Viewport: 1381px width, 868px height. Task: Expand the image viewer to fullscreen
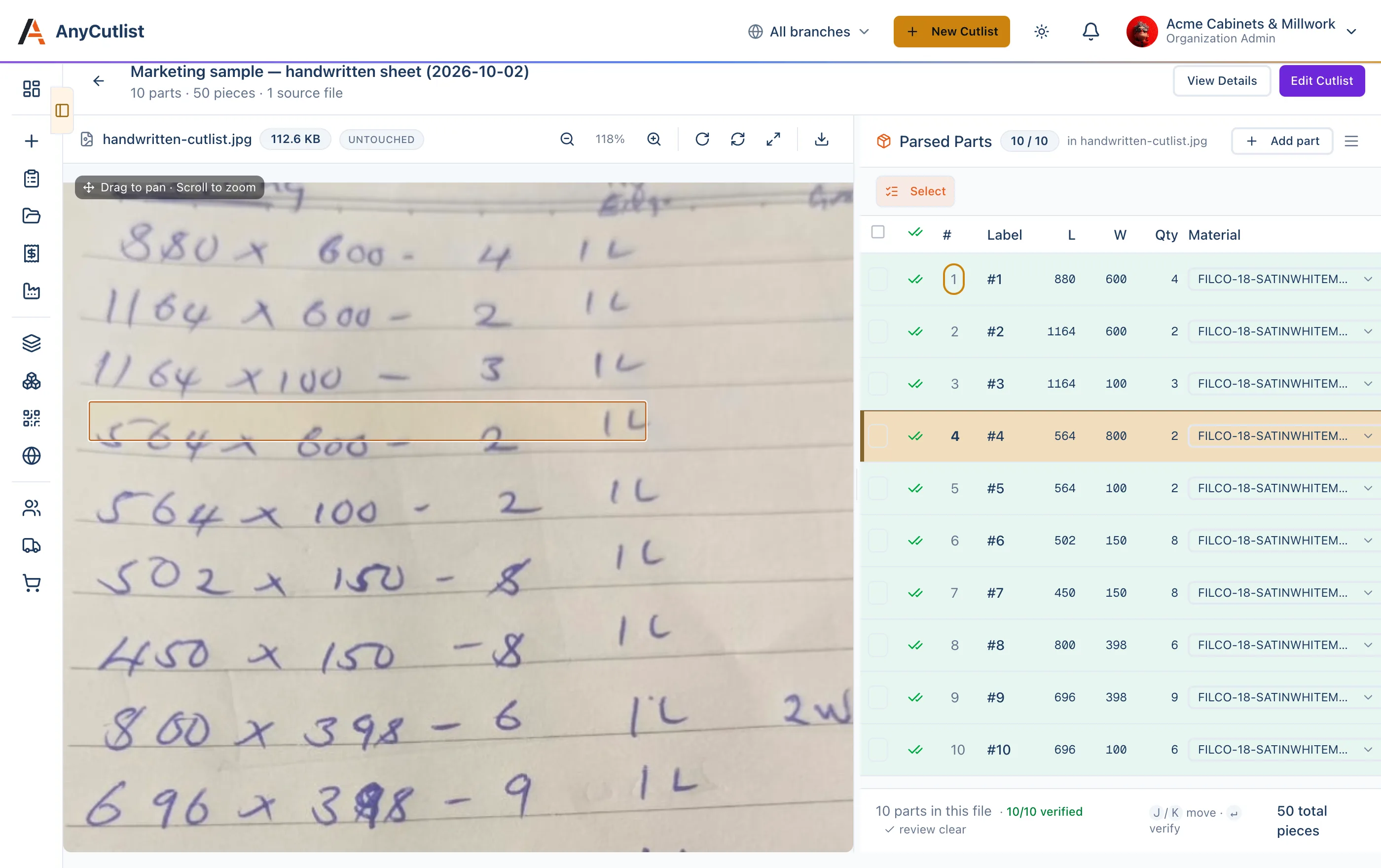coord(773,139)
